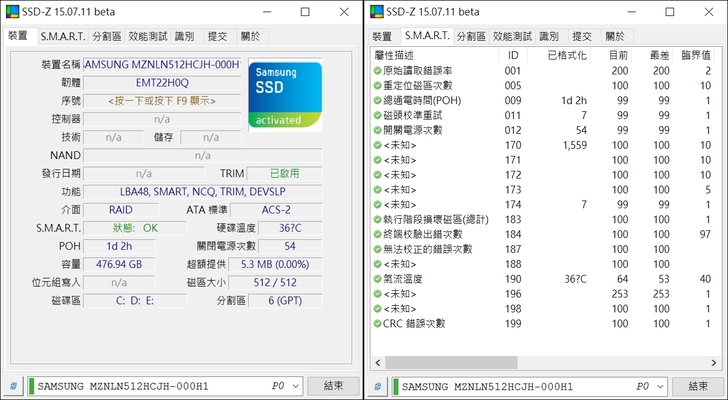
Task: Click green status icon for 總通電時間(POH)
Action: (377, 100)
